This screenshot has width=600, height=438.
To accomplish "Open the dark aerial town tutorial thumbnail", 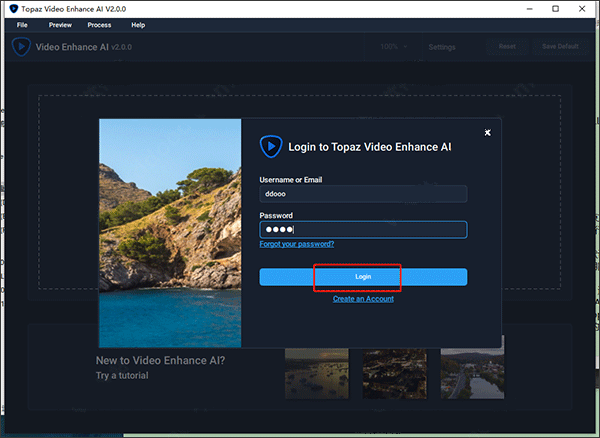I will click(395, 373).
